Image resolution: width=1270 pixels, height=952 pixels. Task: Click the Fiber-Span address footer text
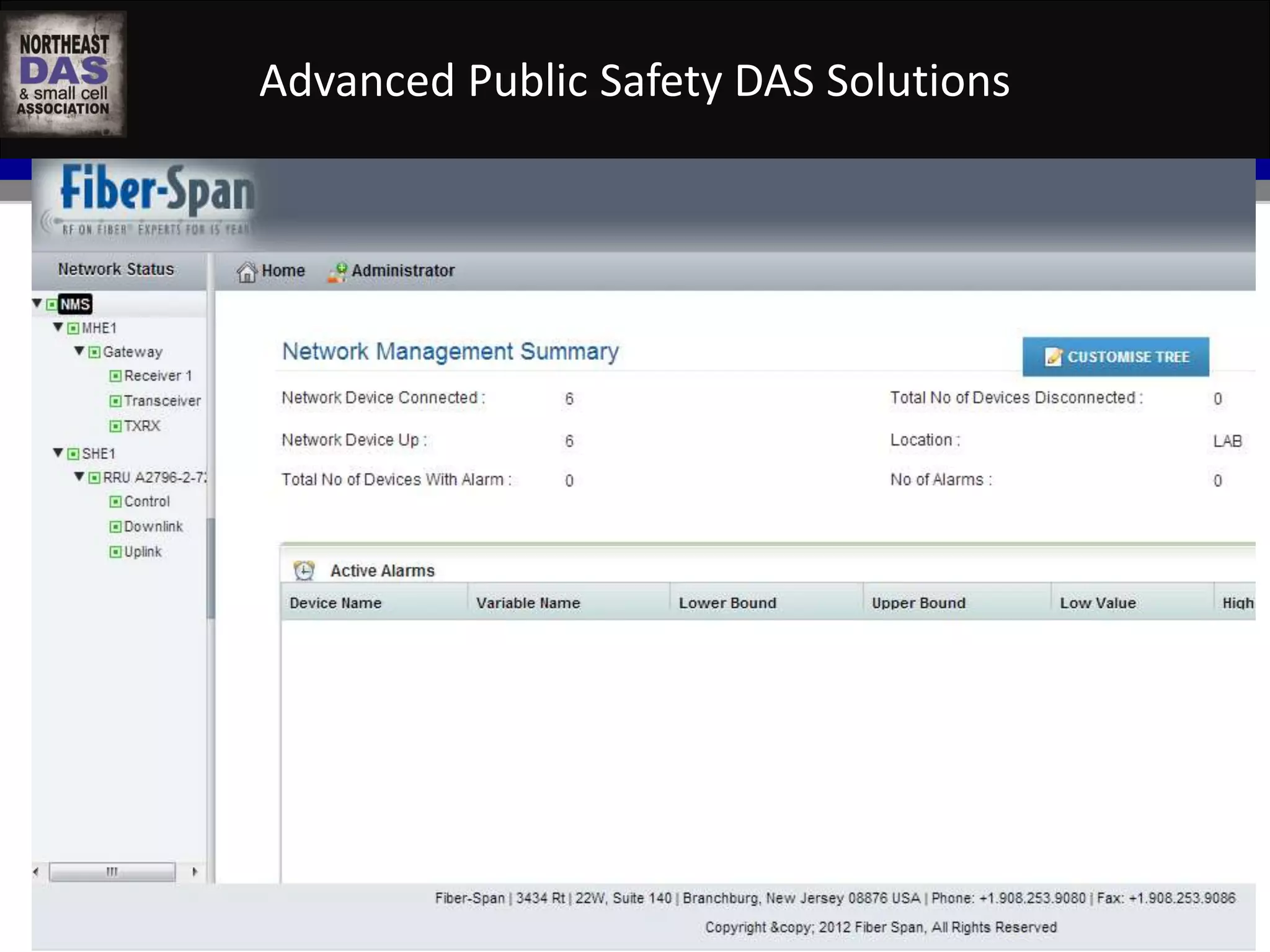click(835, 898)
